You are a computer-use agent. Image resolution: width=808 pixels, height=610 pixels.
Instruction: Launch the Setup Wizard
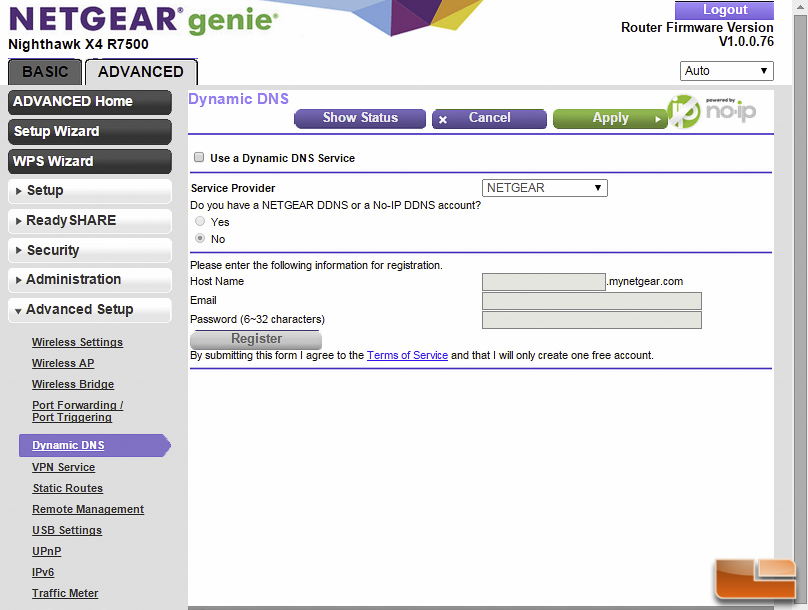coord(90,131)
